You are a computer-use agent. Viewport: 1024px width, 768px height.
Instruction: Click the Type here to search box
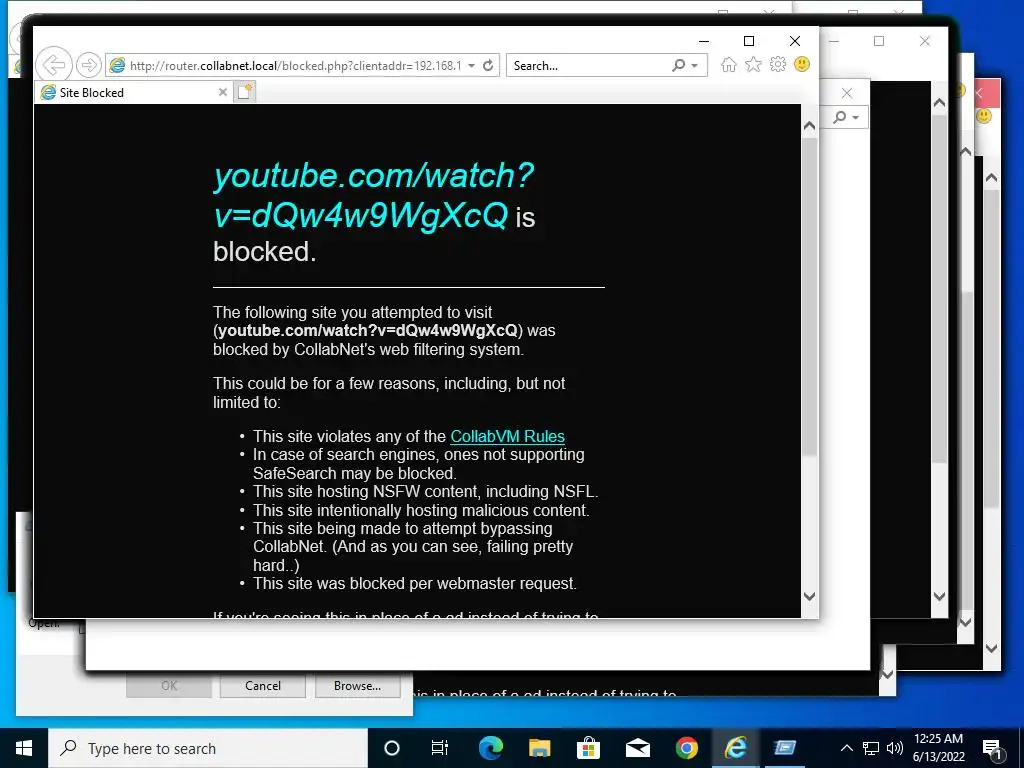pos(208,748)
